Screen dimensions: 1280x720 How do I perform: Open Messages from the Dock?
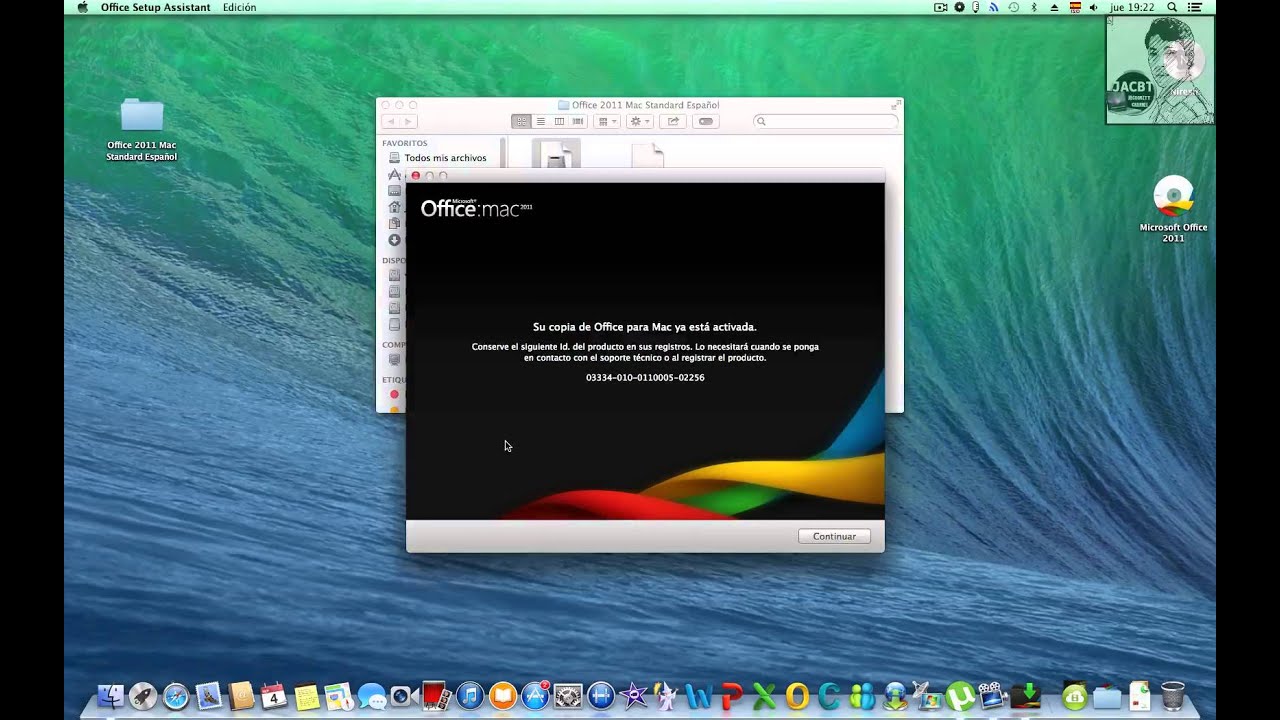[371, 696]
